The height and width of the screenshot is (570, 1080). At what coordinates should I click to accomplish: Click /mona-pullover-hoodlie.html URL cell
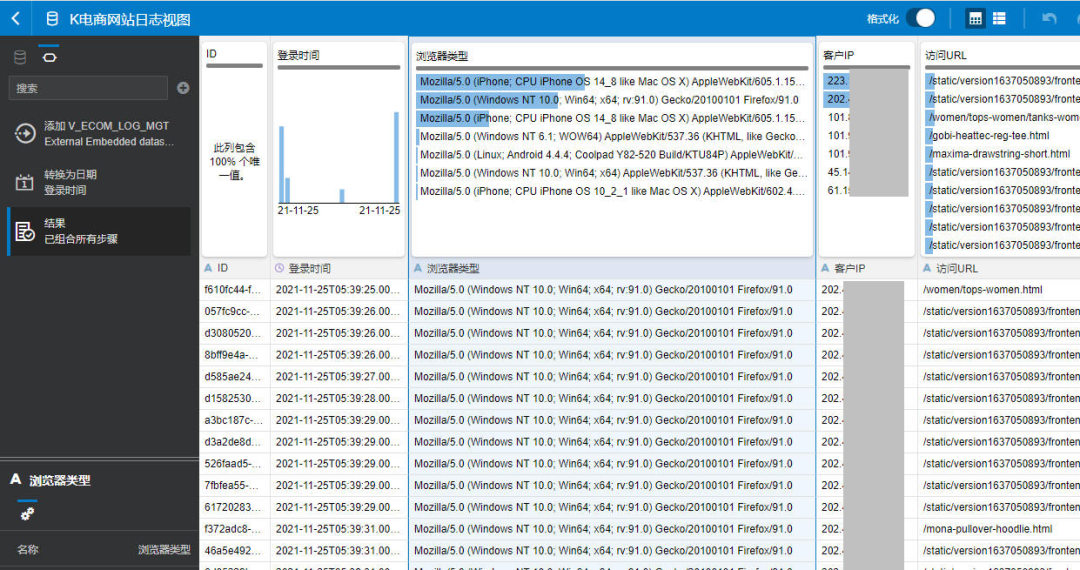point(999,529)
